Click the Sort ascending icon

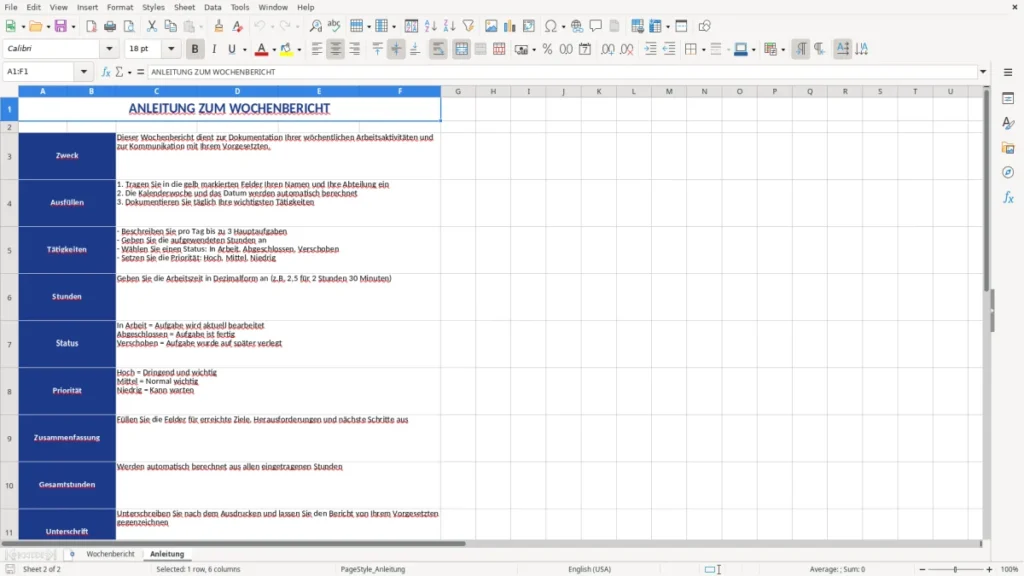[x=430, y=26]
